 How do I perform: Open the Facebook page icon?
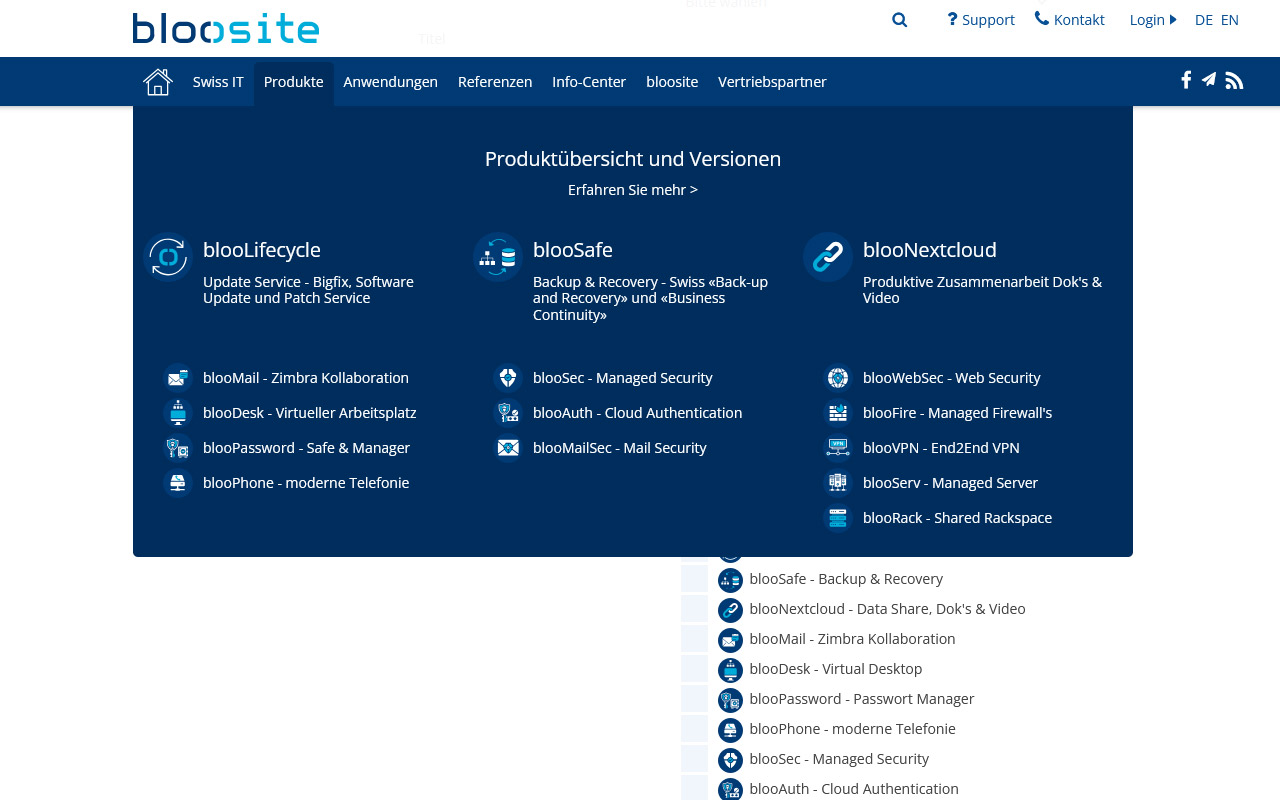click(x=1186, y=80)
